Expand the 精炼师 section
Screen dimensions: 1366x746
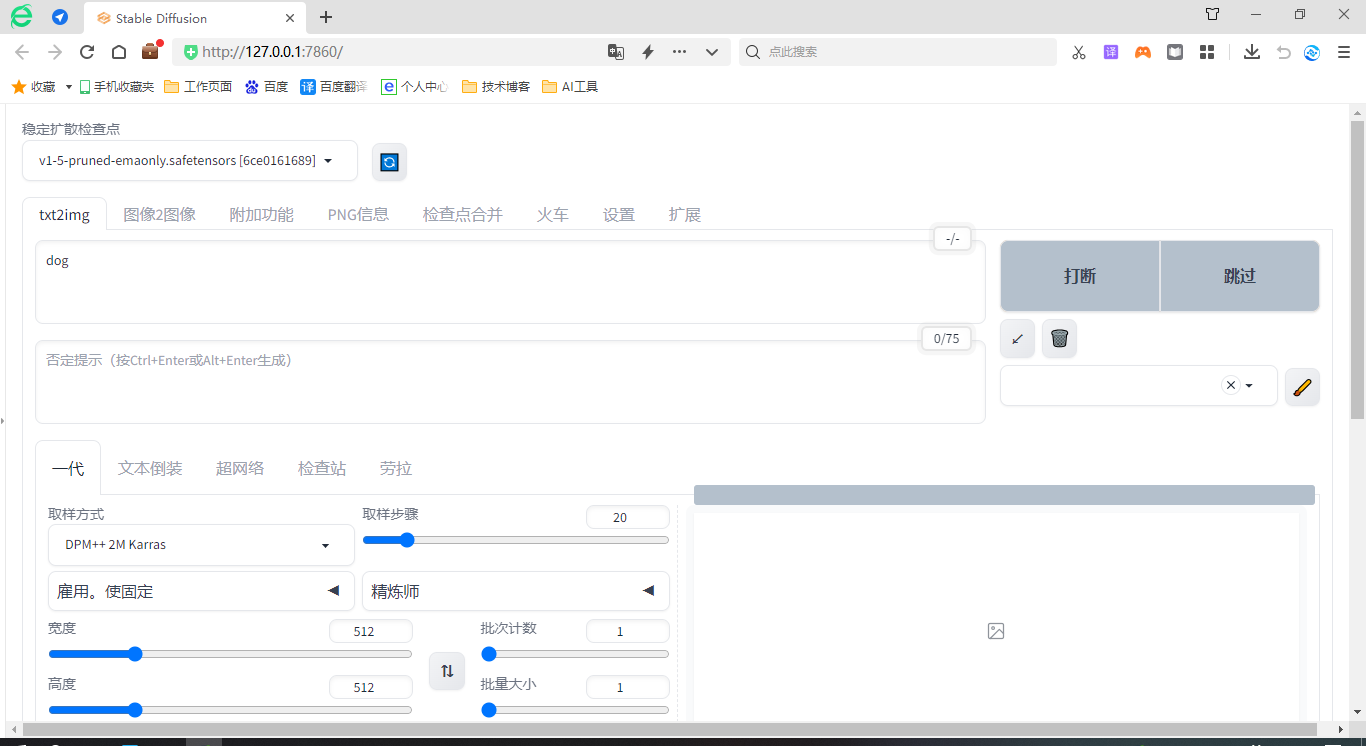coord(516,591)
